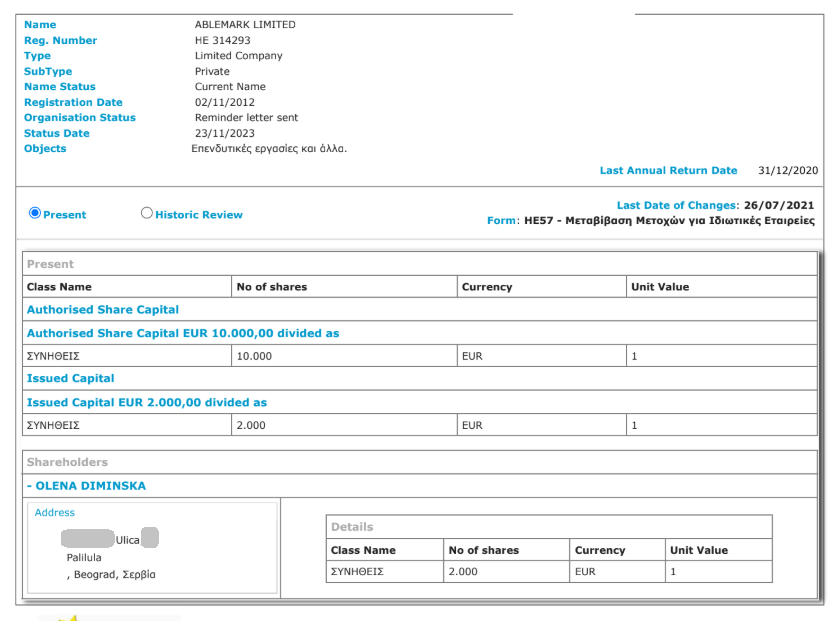The image size is (835, 621).
Task: Click ΣΥΝΗΘΕΙΣ in the Details table
Action: click(x=357, y=572)
